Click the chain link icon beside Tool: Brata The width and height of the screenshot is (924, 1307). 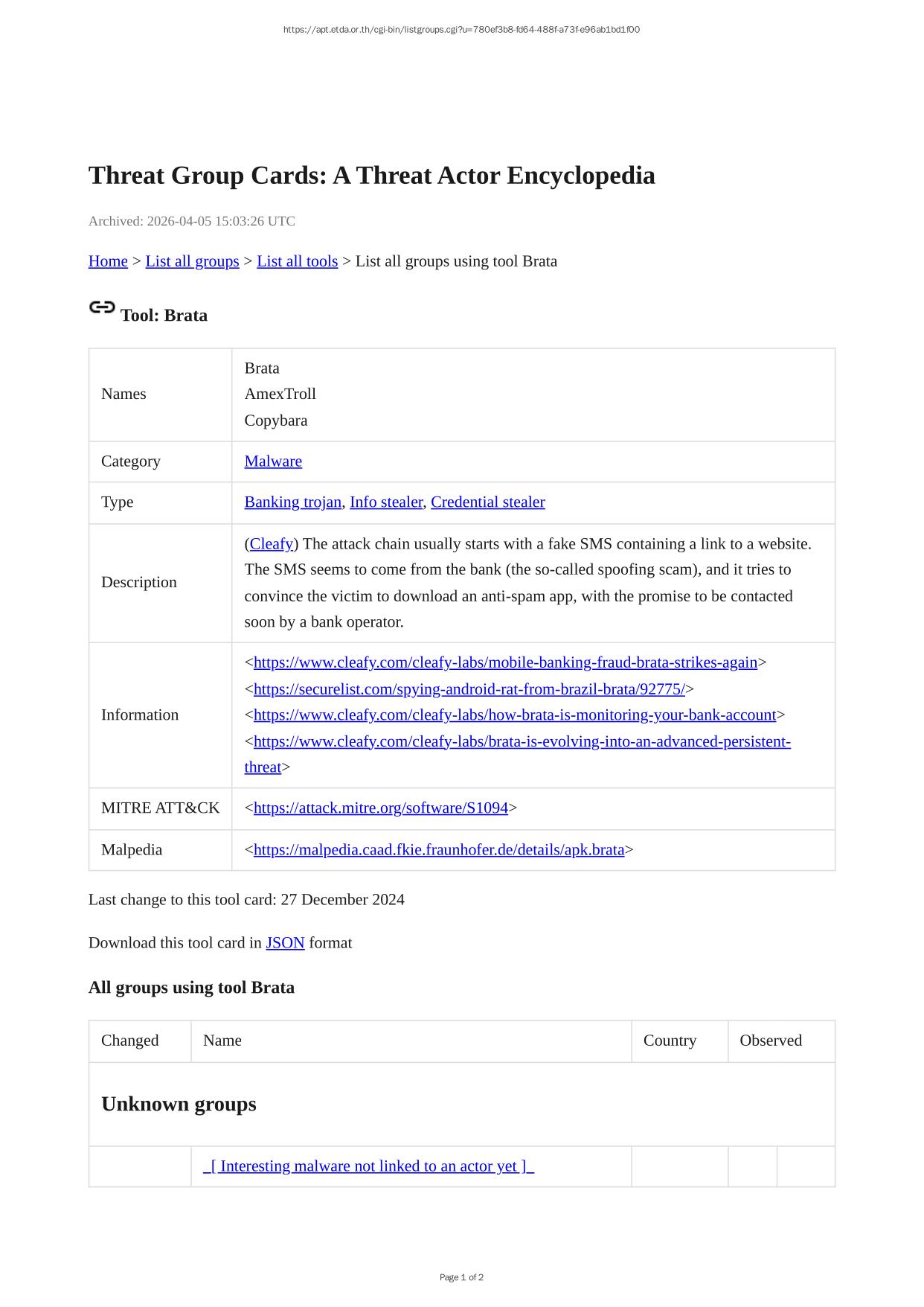(x=102, y=307)
